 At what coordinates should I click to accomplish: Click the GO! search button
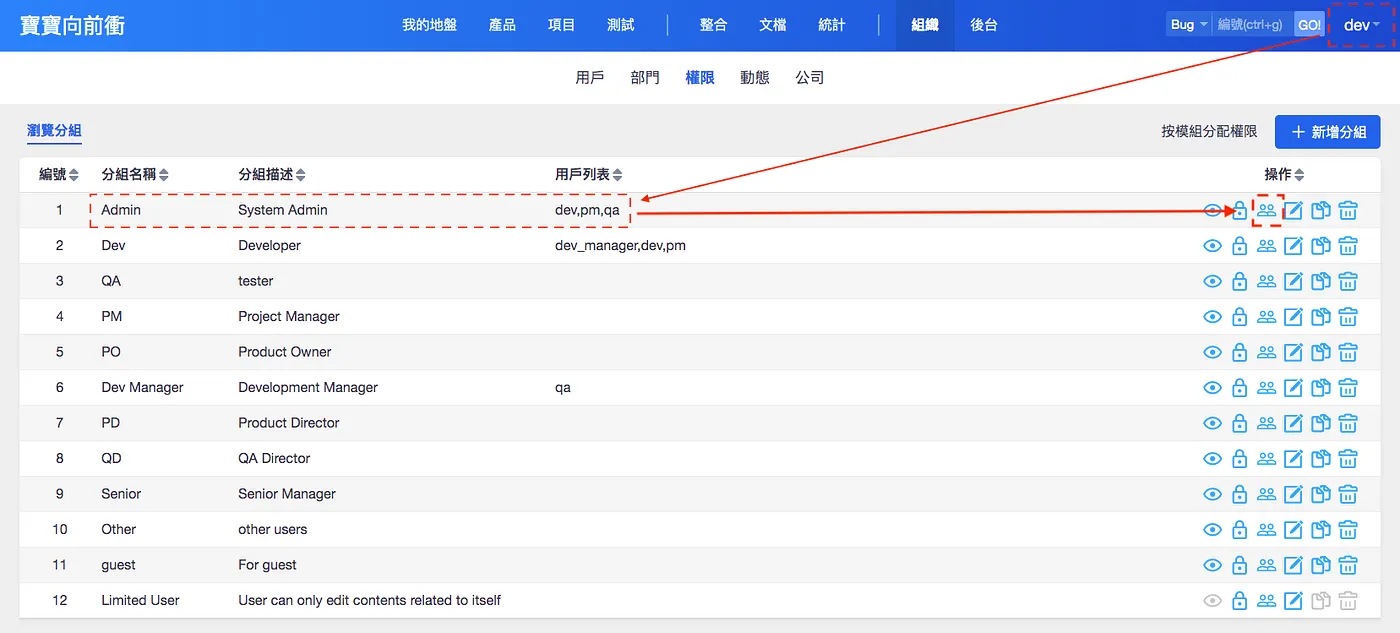[1309, 24]
